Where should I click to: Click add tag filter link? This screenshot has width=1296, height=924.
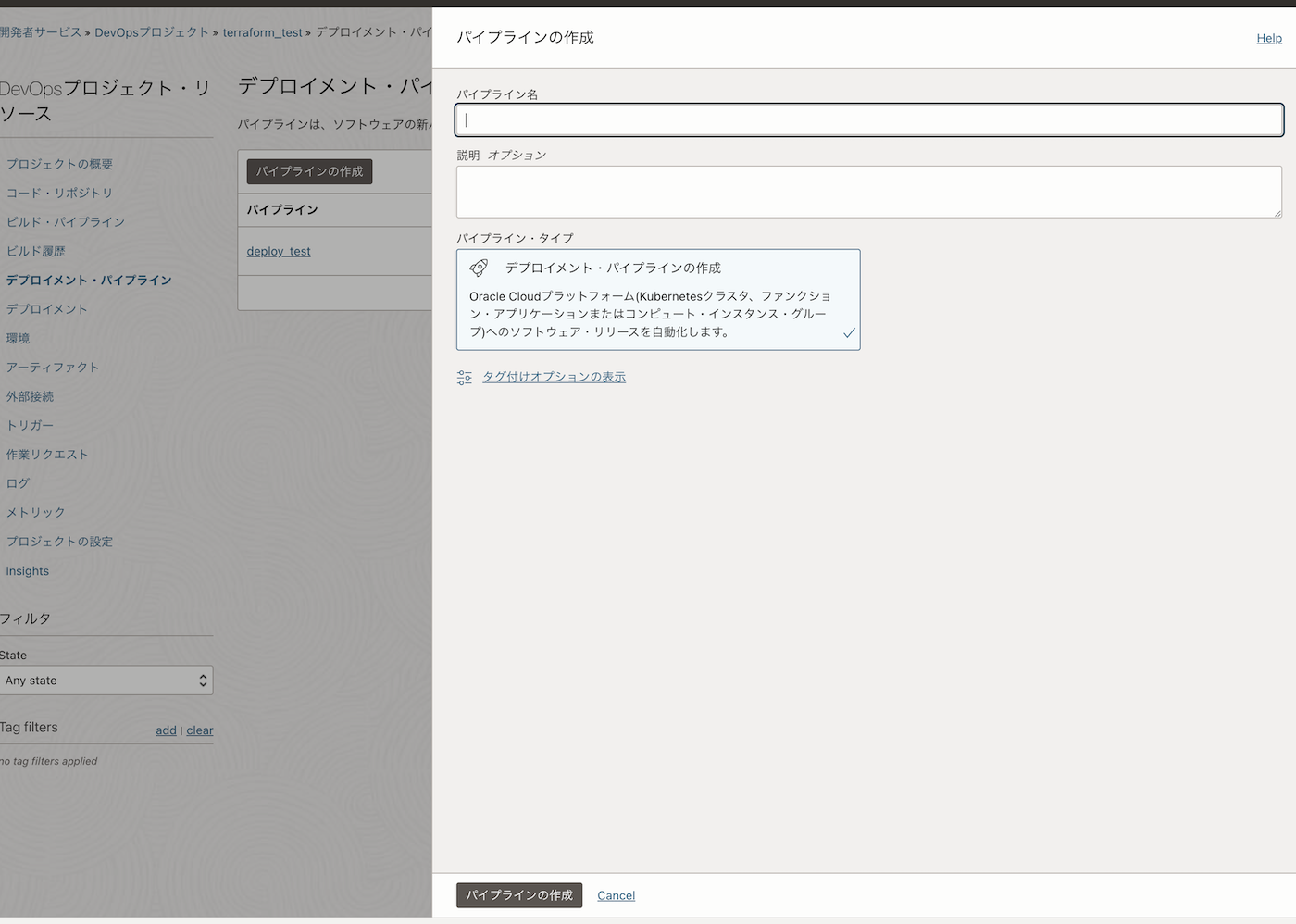click(x=166, y=730)
